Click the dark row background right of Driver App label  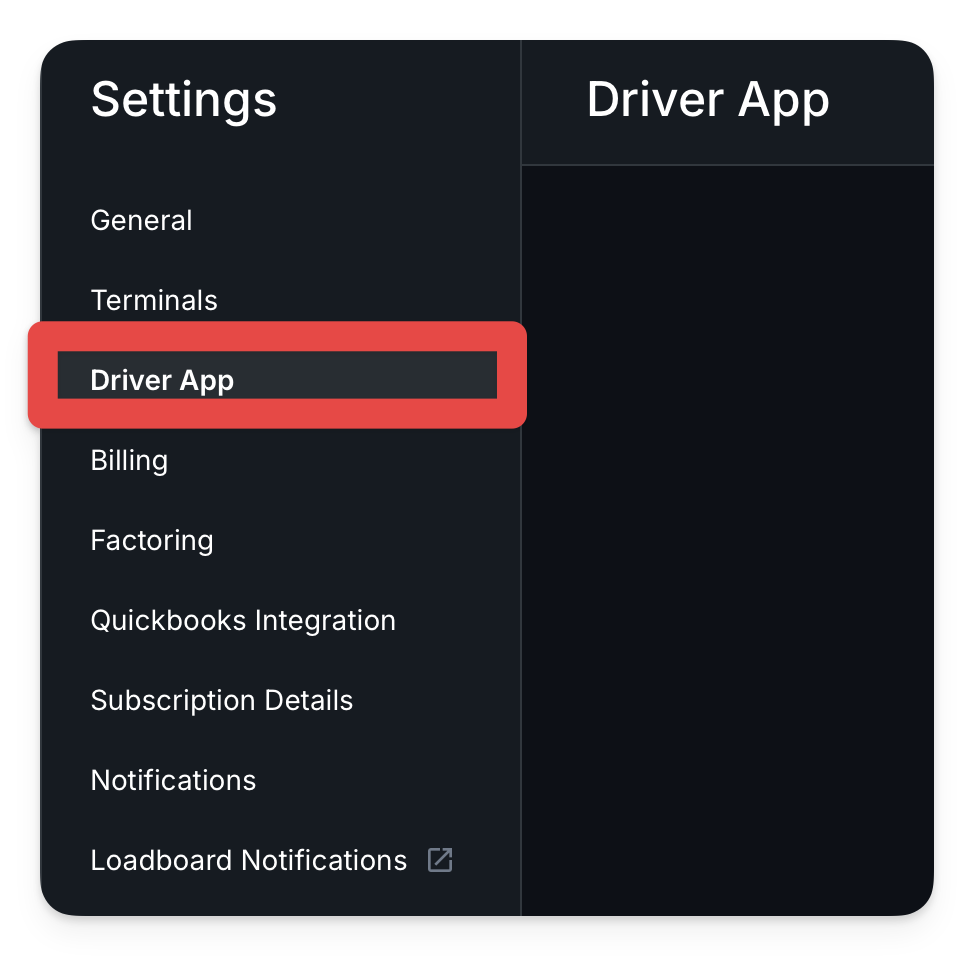tap(365, 375)
